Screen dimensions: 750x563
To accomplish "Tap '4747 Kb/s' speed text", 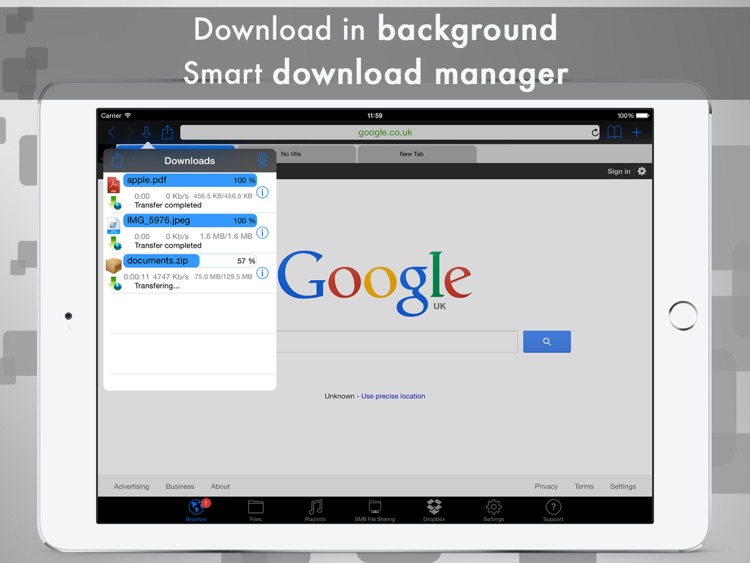I will (171, 276).
